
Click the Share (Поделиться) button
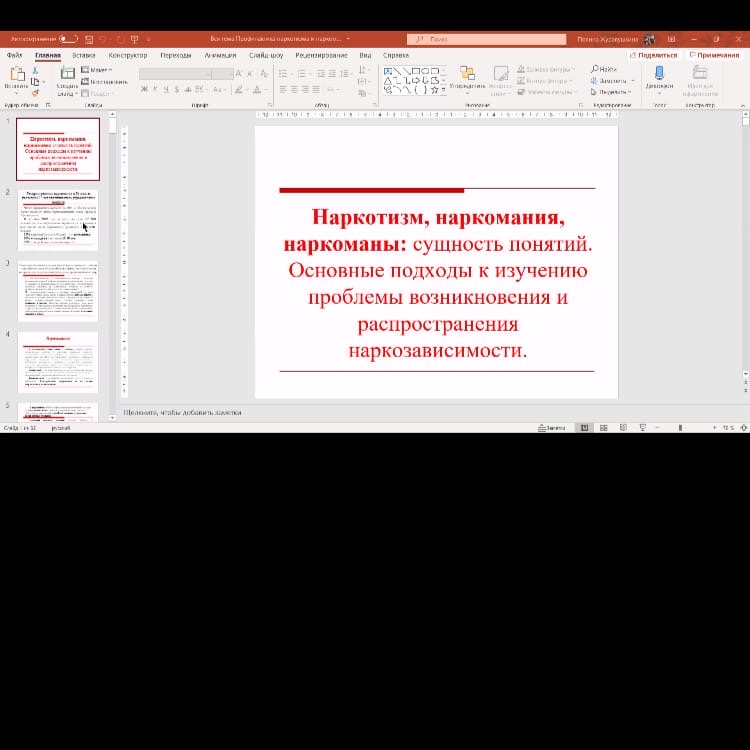tap(652, 55)
